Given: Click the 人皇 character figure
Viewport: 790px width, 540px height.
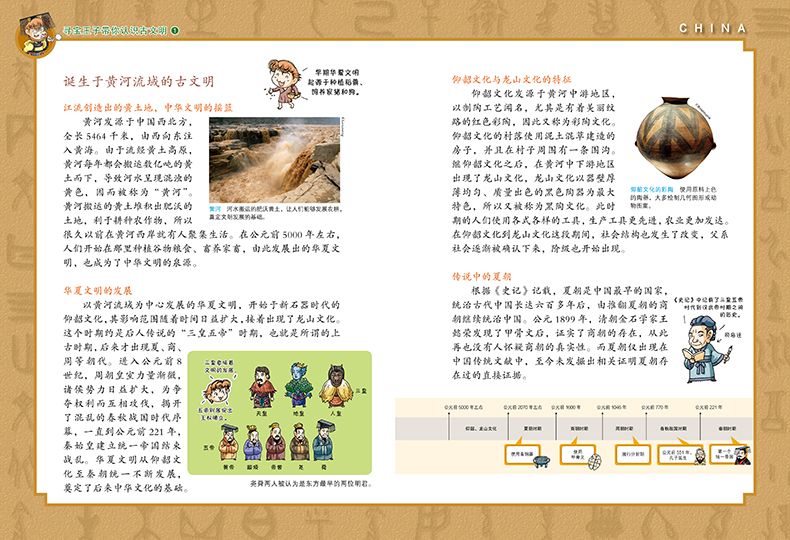Looking at the screenshot, I should click(x=335, y=383).
